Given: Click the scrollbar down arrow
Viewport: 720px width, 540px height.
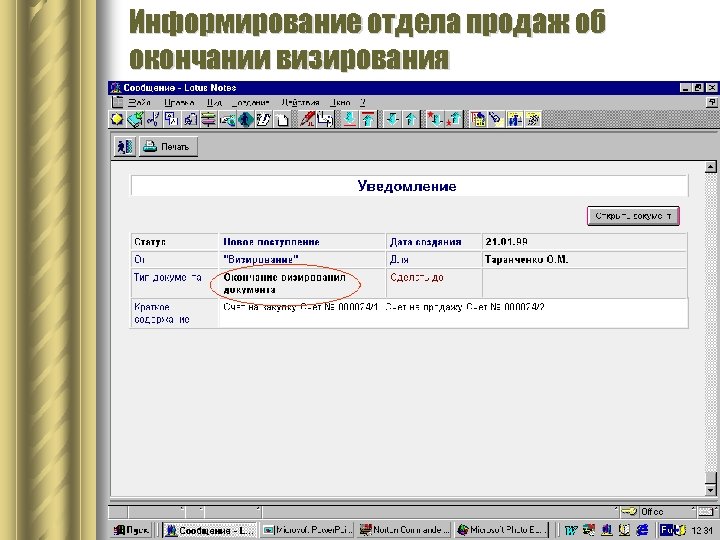Looking at the screenshot, I should 710,490.
